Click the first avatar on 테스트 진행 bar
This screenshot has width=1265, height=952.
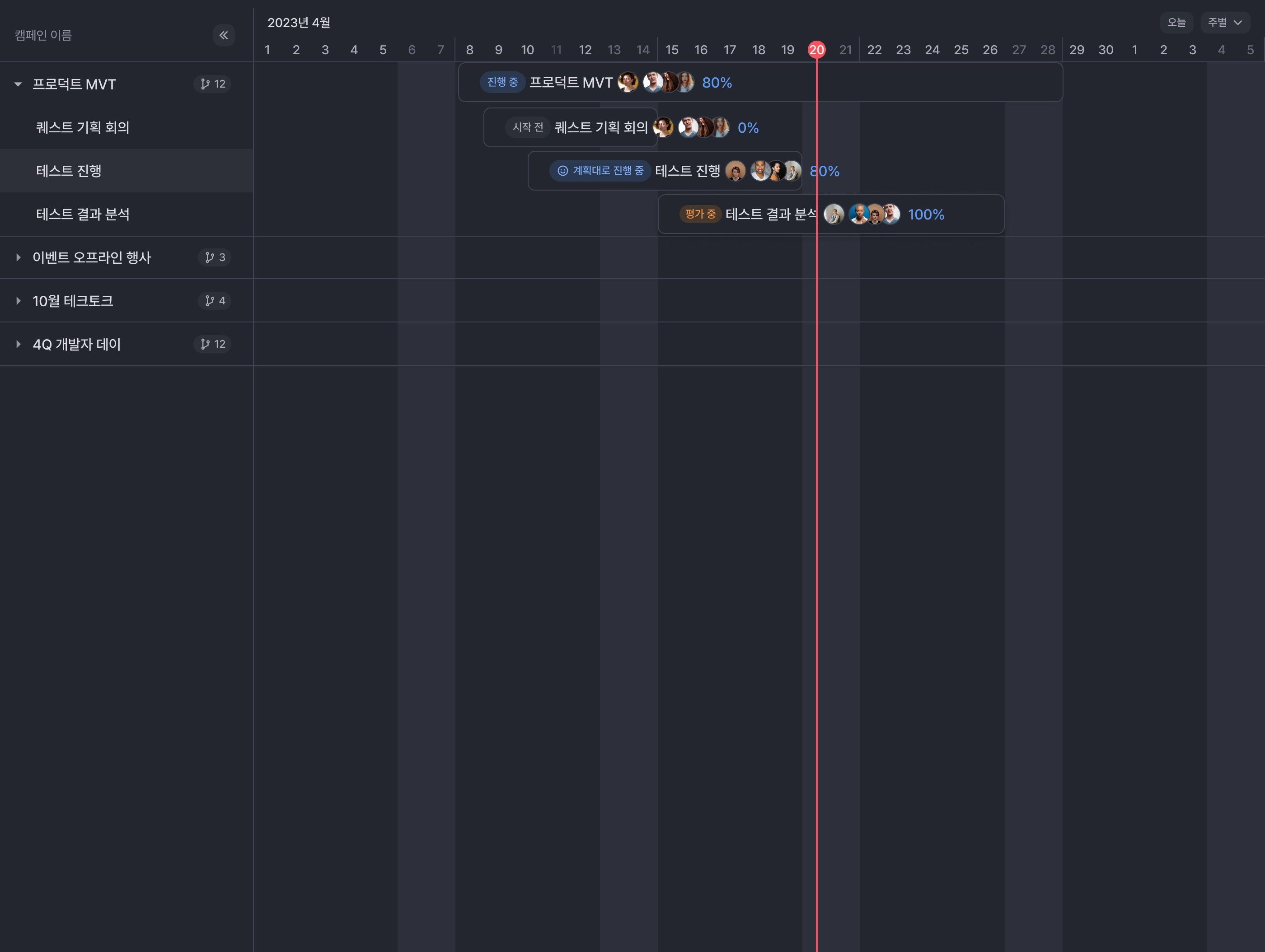tap(736, 170)
